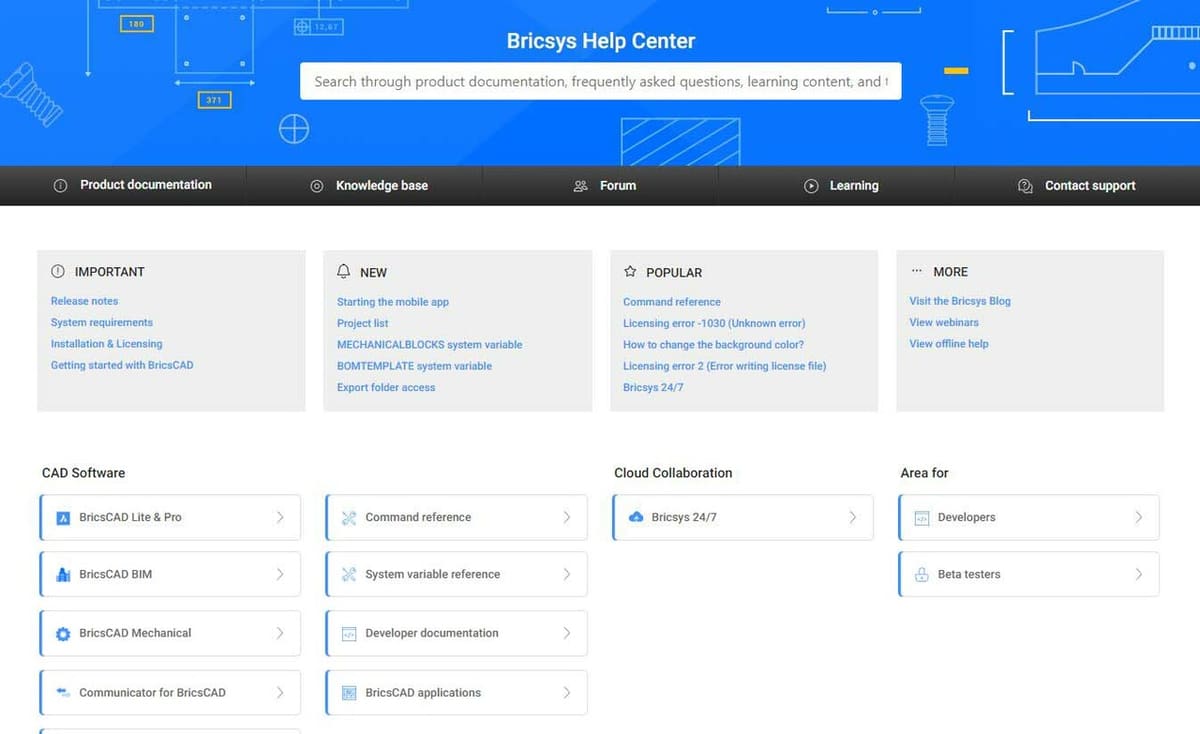Click the Knowledge base circle icon

tap(317, 186)
